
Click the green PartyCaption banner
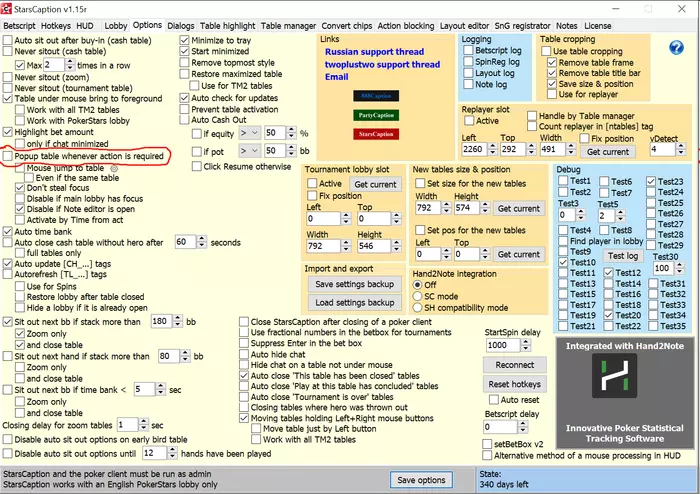(376, 115)
